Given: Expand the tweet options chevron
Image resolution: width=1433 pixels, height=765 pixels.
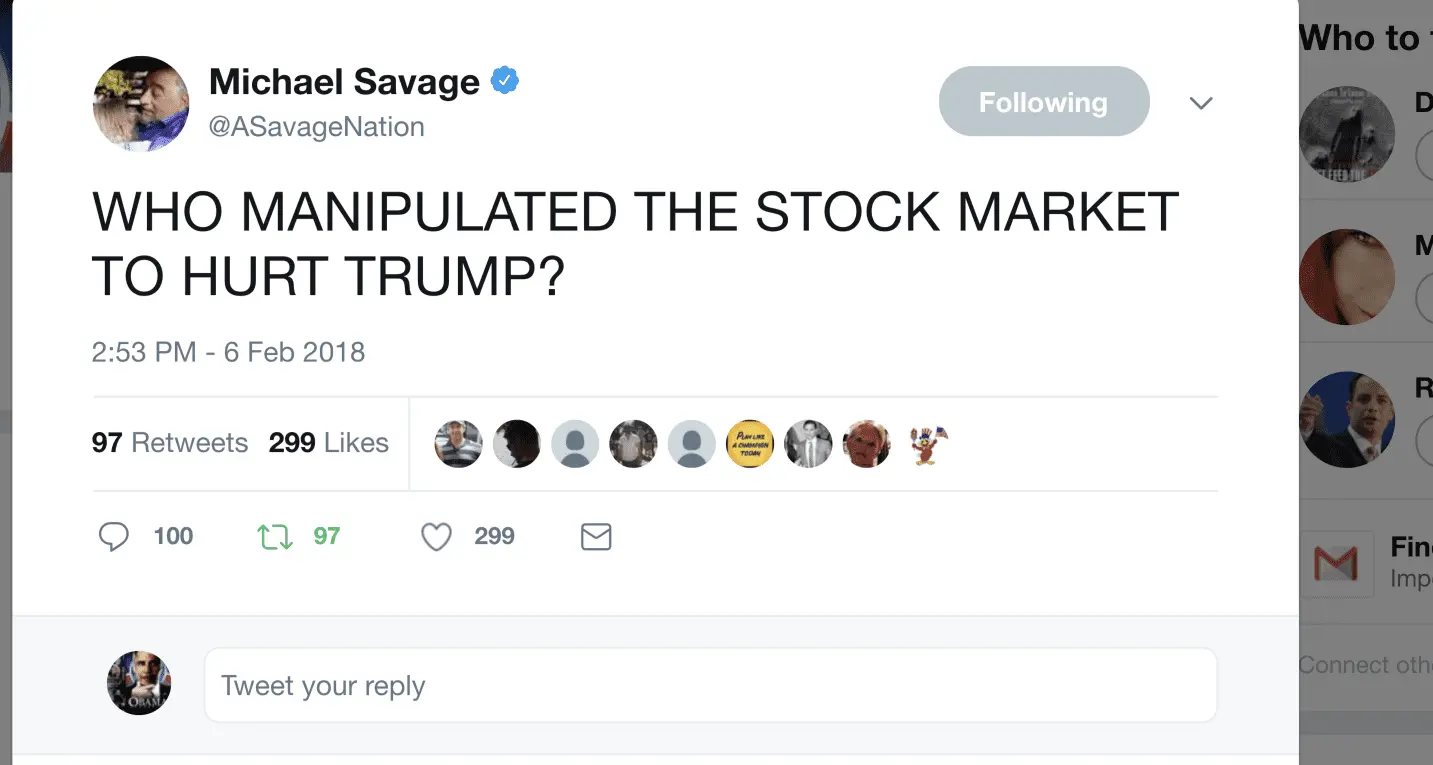Looking at the screenshot, I should pyautogui.click(x=1201, y=103).
